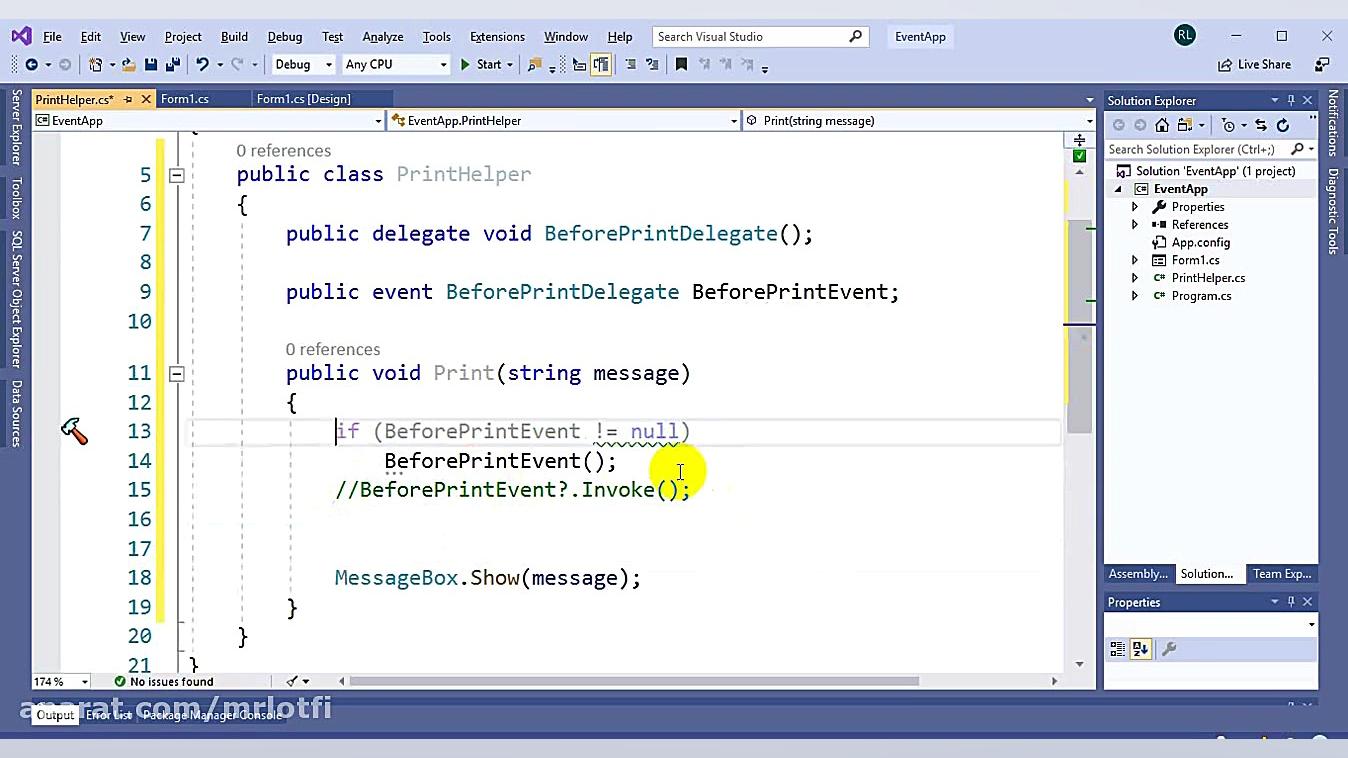Click the Property Pages wrench icon
Image resolution: width=1348 pixels, height=758 pixels.
click(1169, 649)
